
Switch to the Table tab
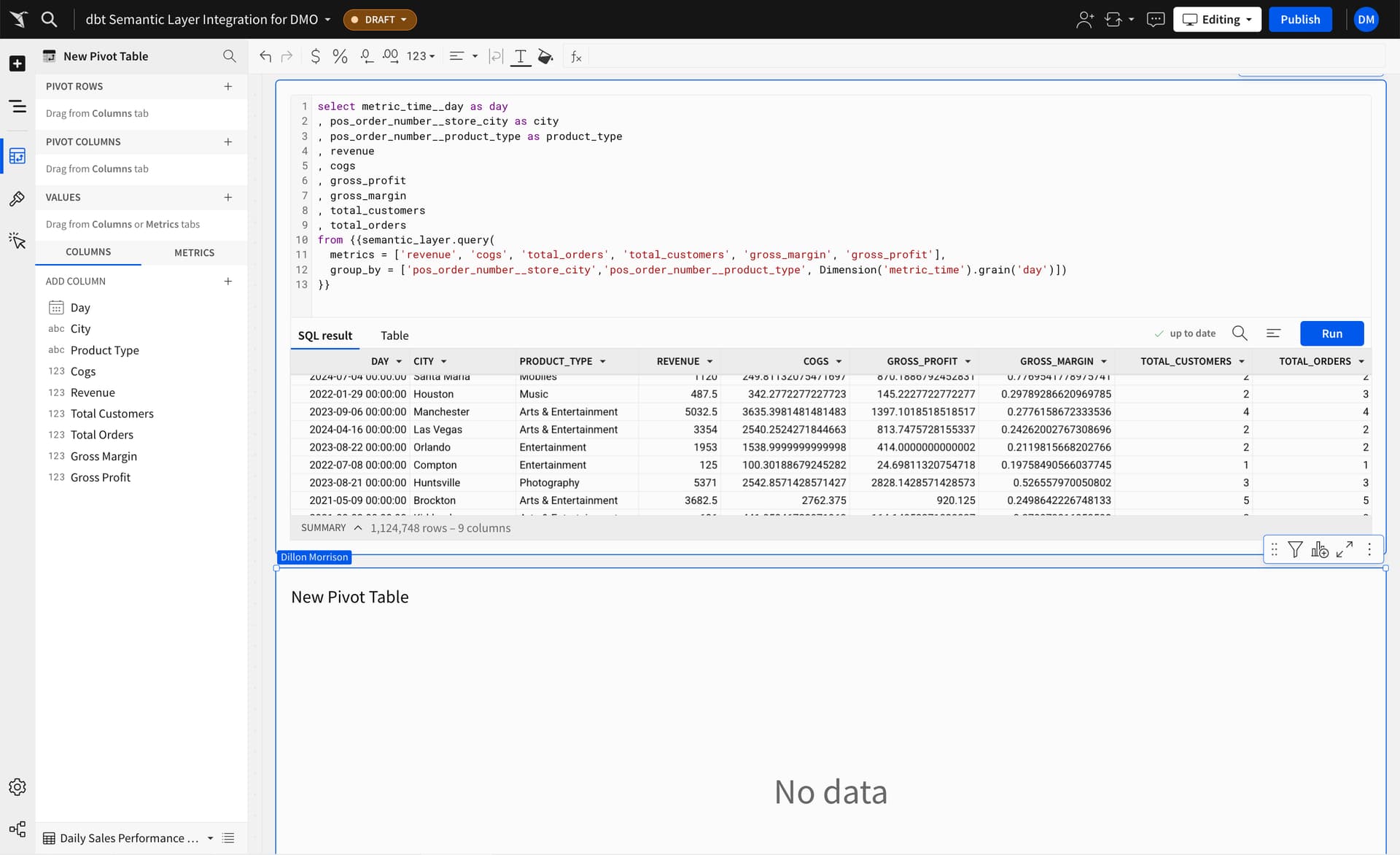[394, 336]
